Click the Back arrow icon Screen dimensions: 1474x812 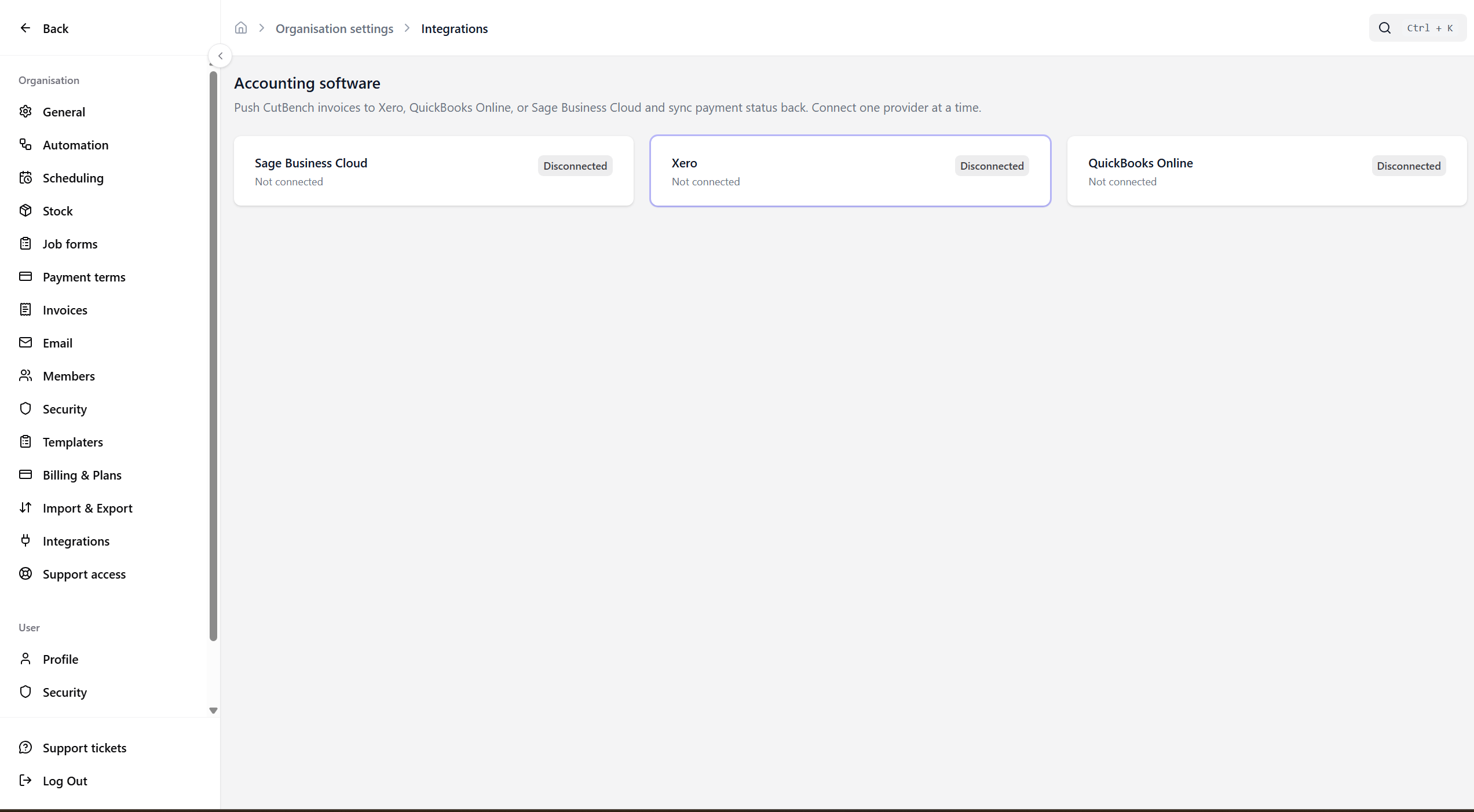(25, 28)
